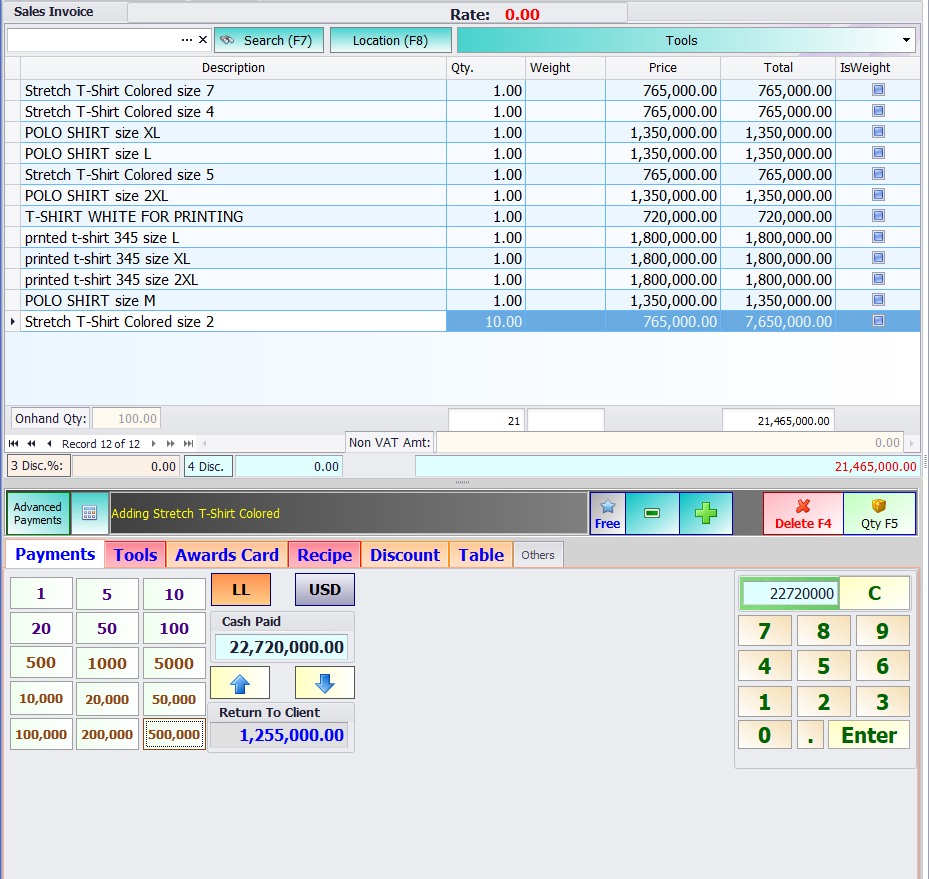Click blue up arrow under Cash Paid
The image size is (929, 879).
click(x=240, y=683)
